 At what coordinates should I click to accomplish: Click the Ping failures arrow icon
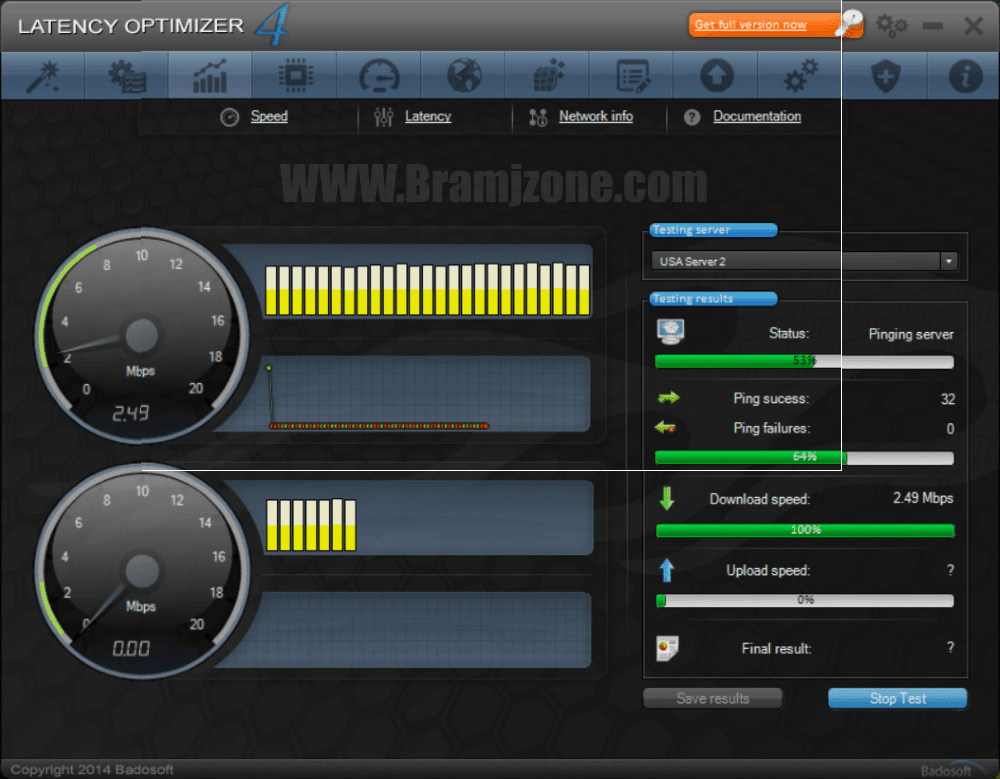point(665,427)
